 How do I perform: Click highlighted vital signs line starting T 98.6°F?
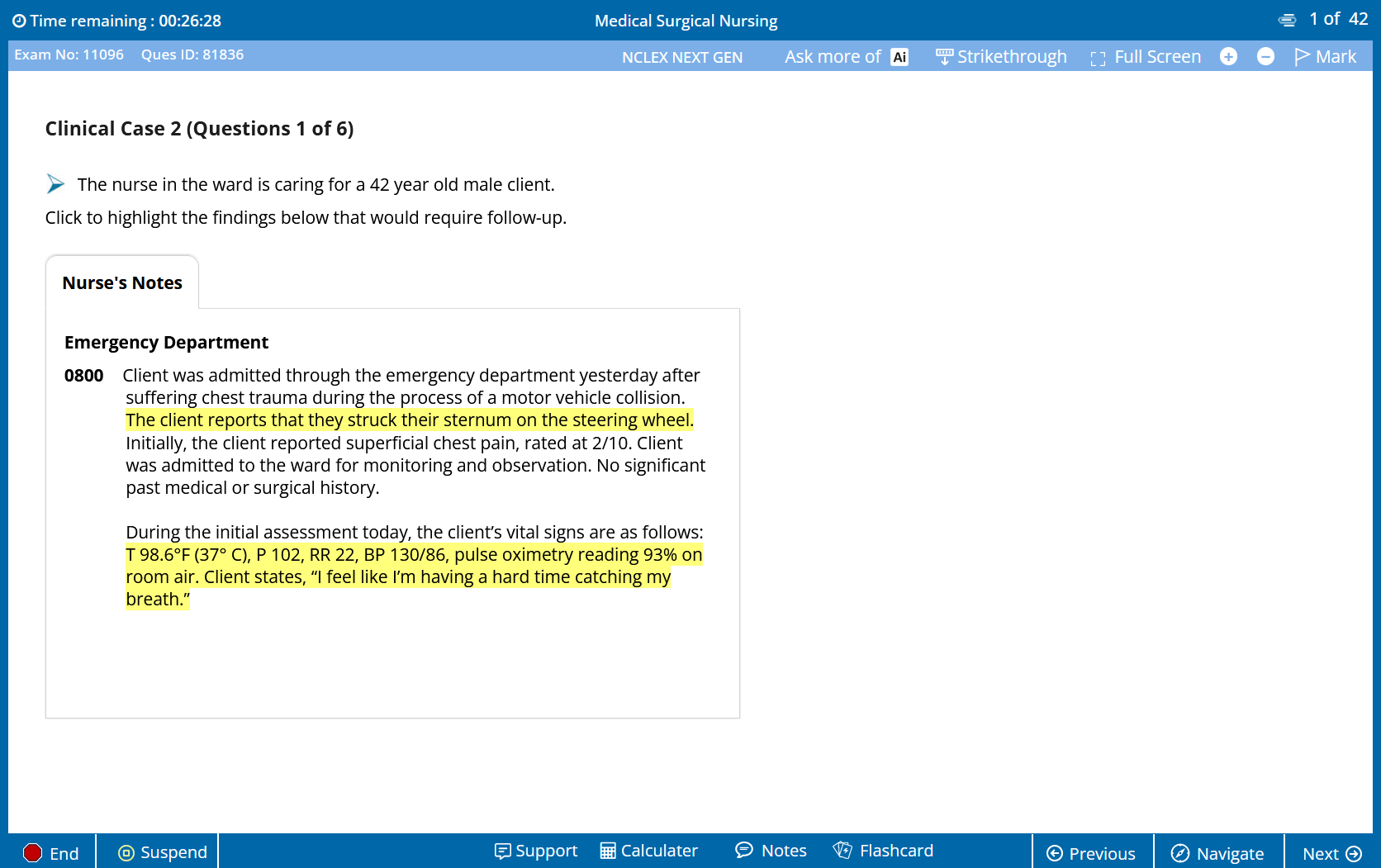(414, 555)
